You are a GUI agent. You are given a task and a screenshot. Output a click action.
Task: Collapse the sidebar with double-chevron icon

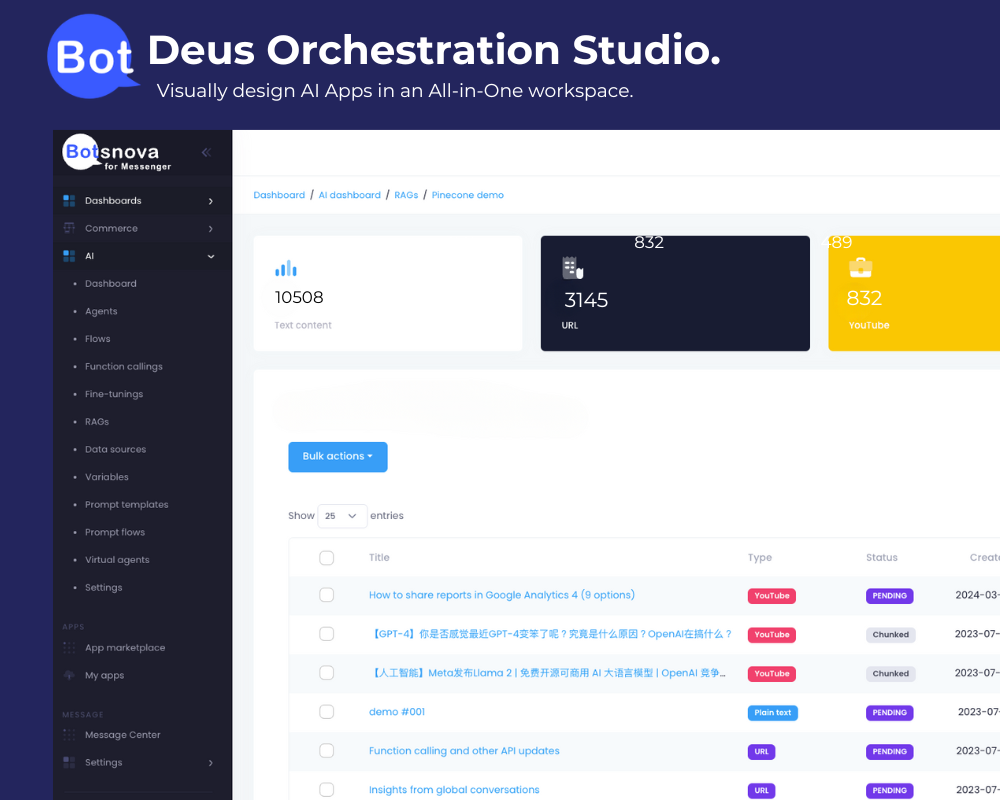click(206, 153)
